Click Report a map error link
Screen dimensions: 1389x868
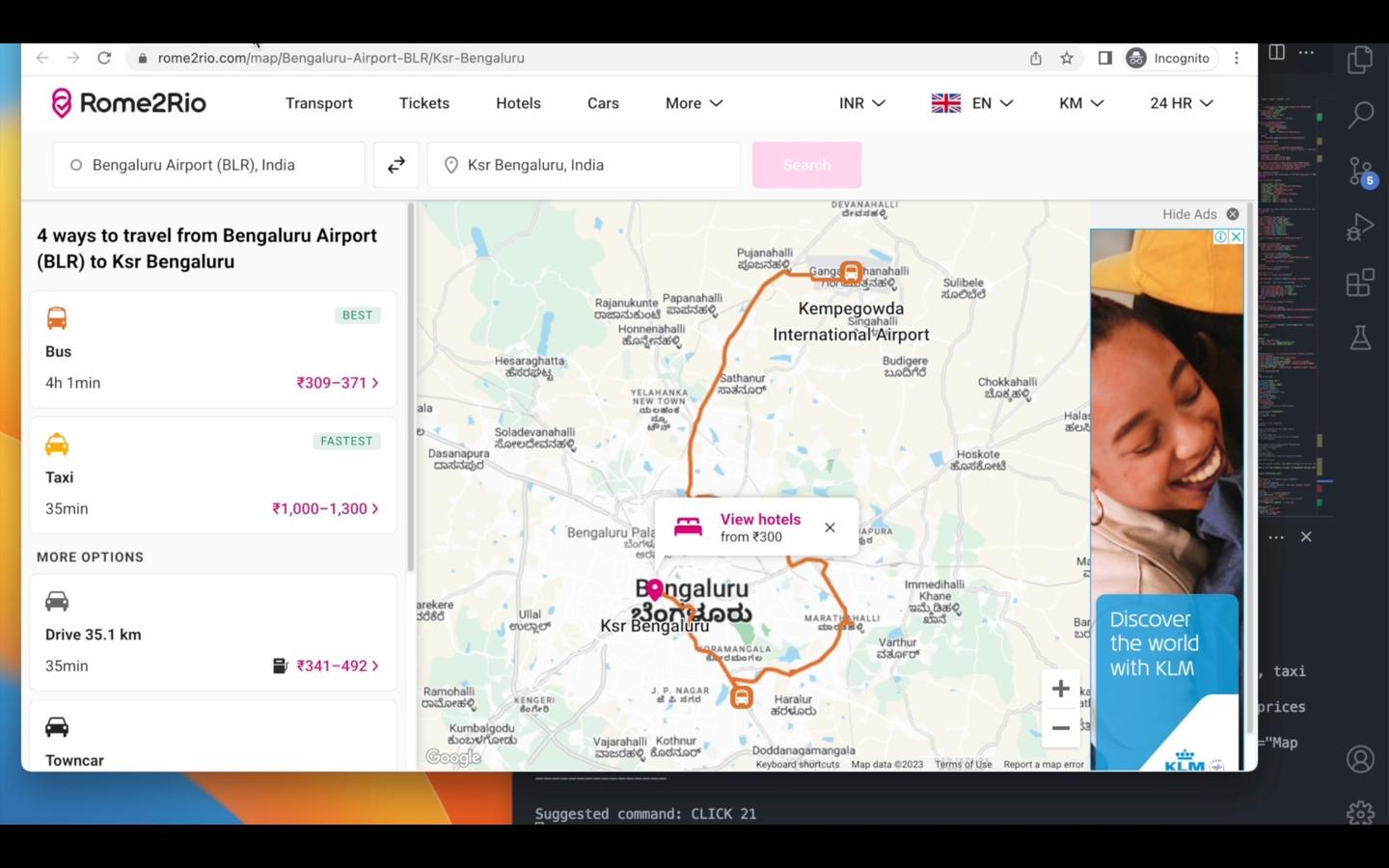tap(1044, 765)
